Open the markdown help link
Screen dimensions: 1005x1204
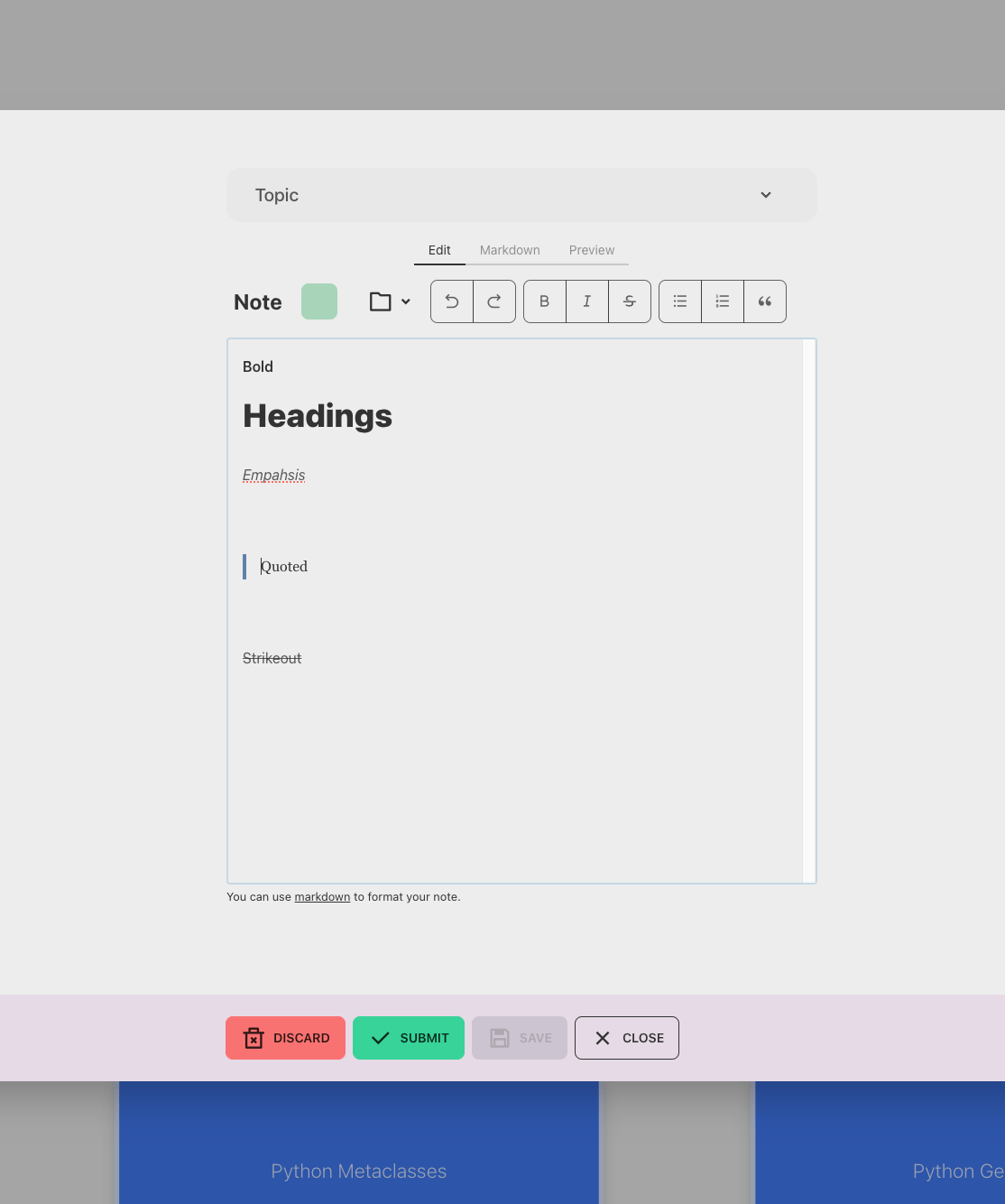point(322,897)
